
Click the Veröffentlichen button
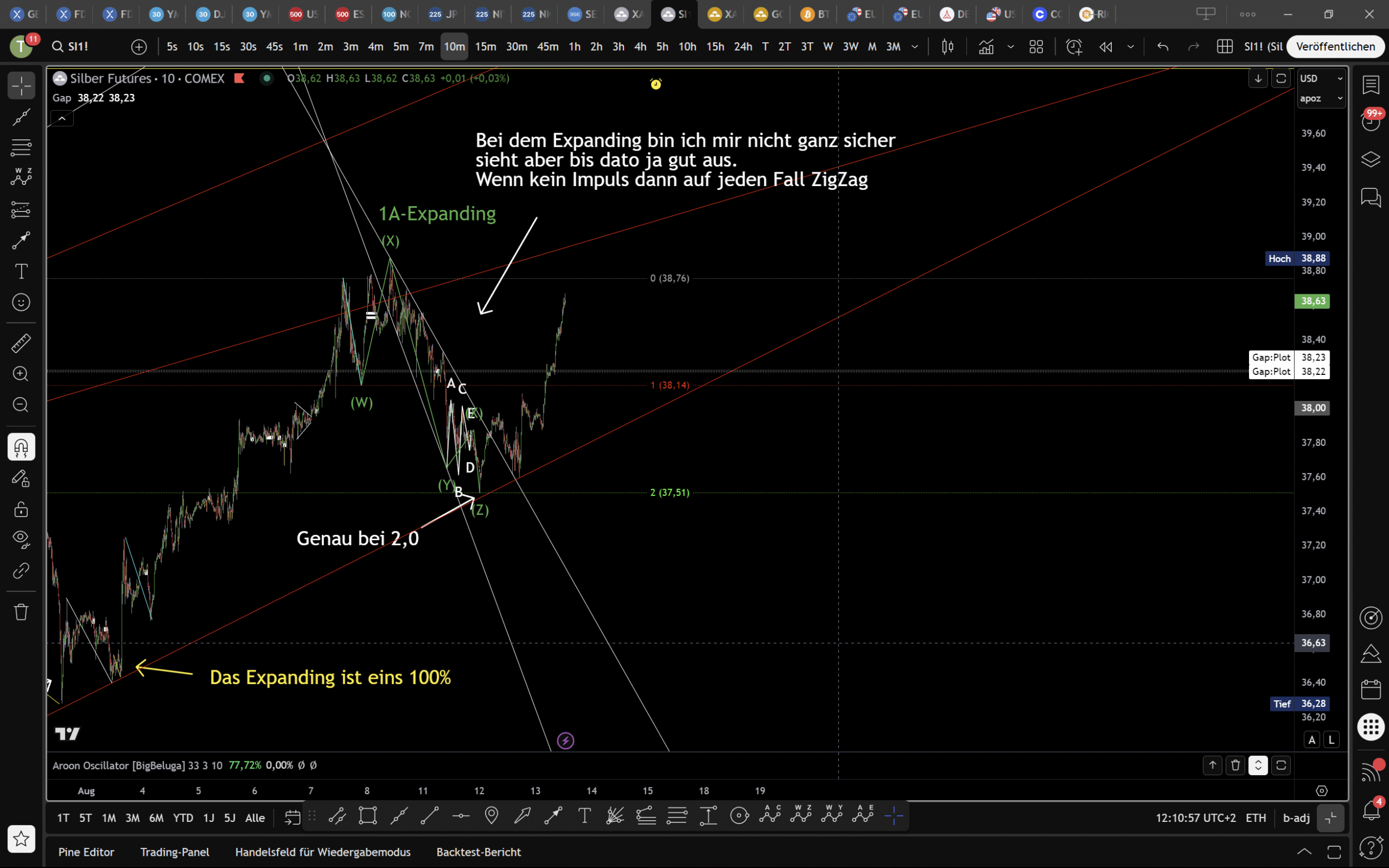pos(1335,47)
